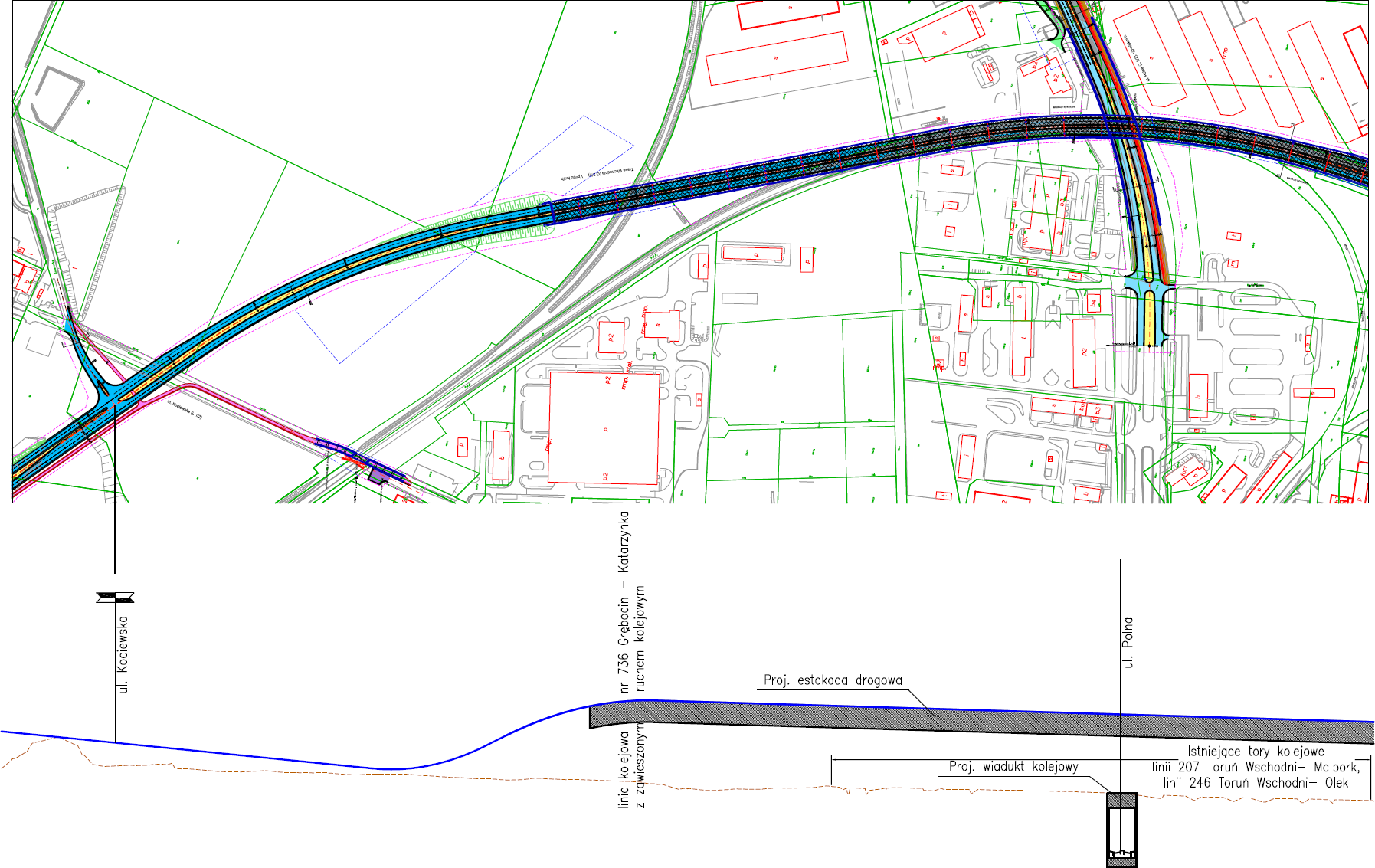This screenshot has width=1375, height=868.
Task: Click the upside-down 'Trasa Wschodnia (G 2/2)' plan label
Action: coord(611,172)
